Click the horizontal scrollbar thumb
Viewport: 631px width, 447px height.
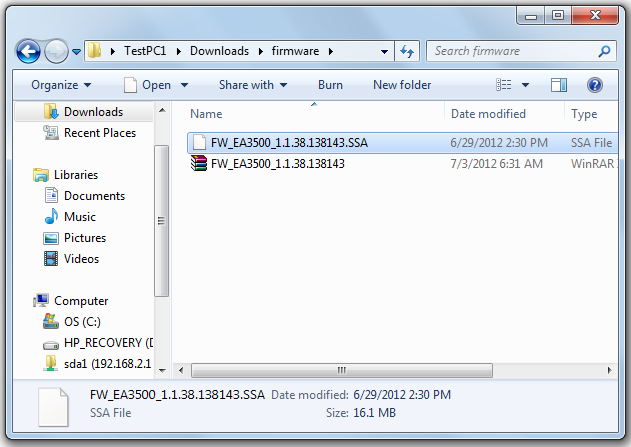(342, 370)
